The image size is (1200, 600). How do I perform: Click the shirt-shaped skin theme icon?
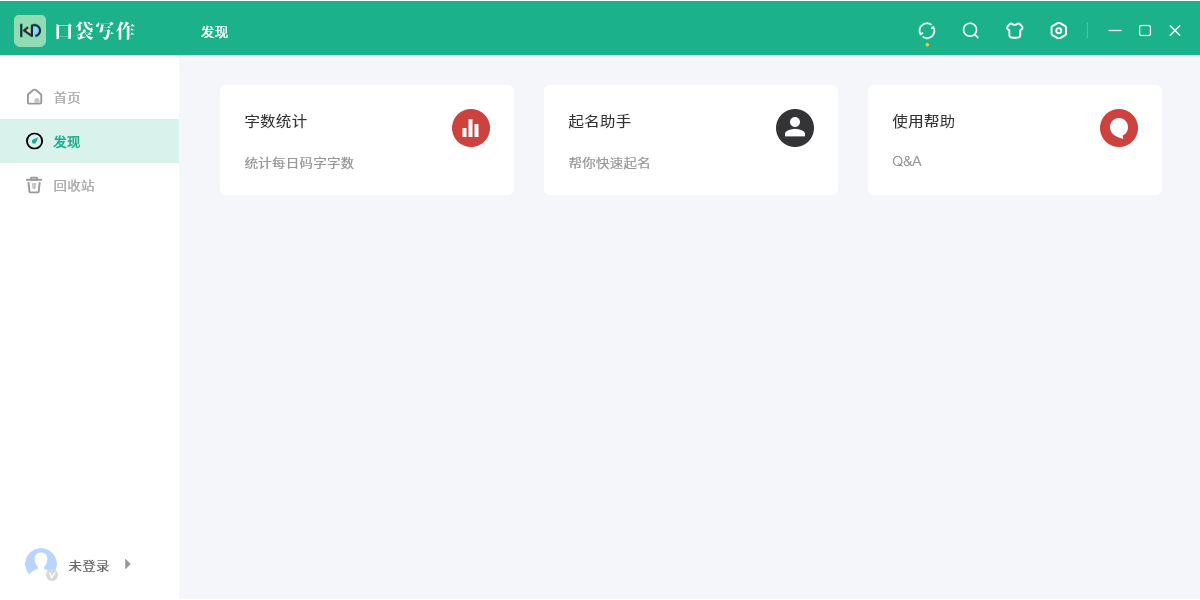tap(1015, 31)
